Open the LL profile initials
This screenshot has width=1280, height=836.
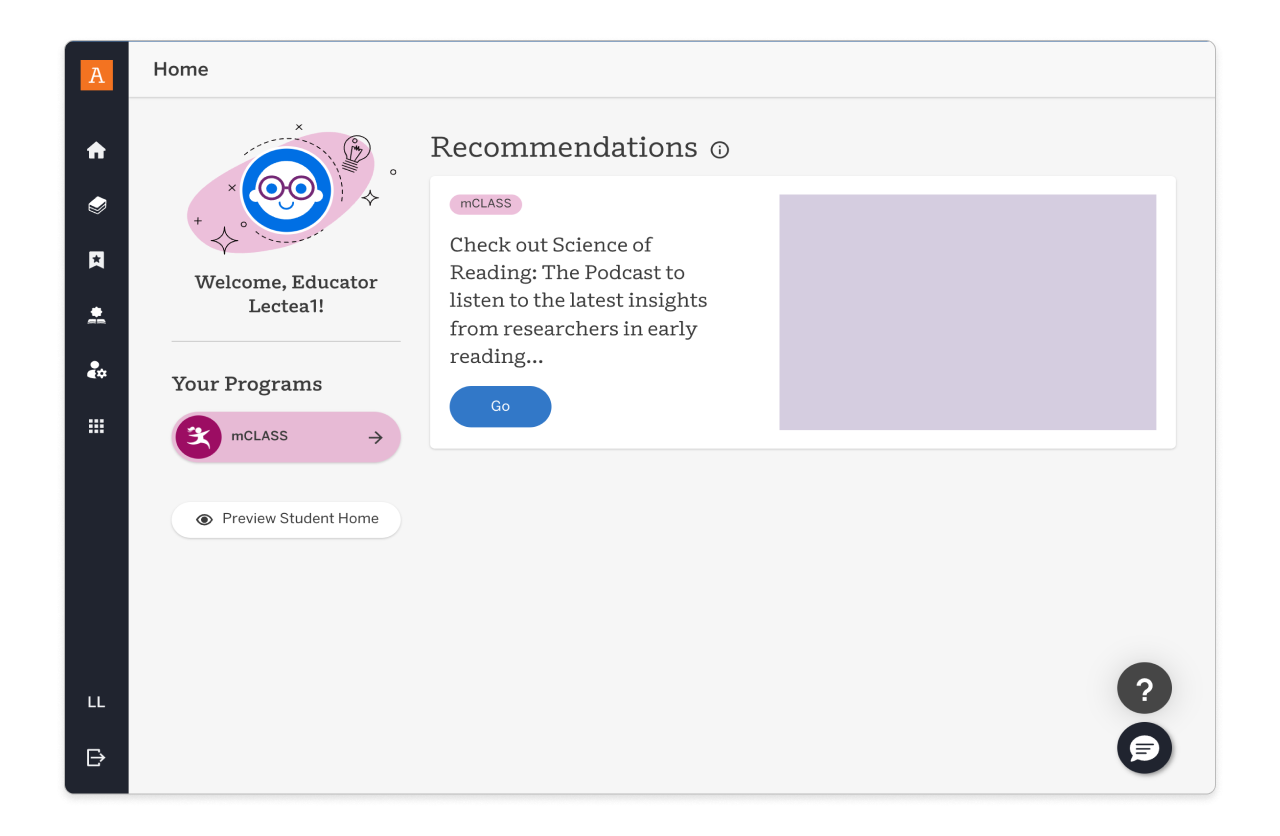(96, 701)
